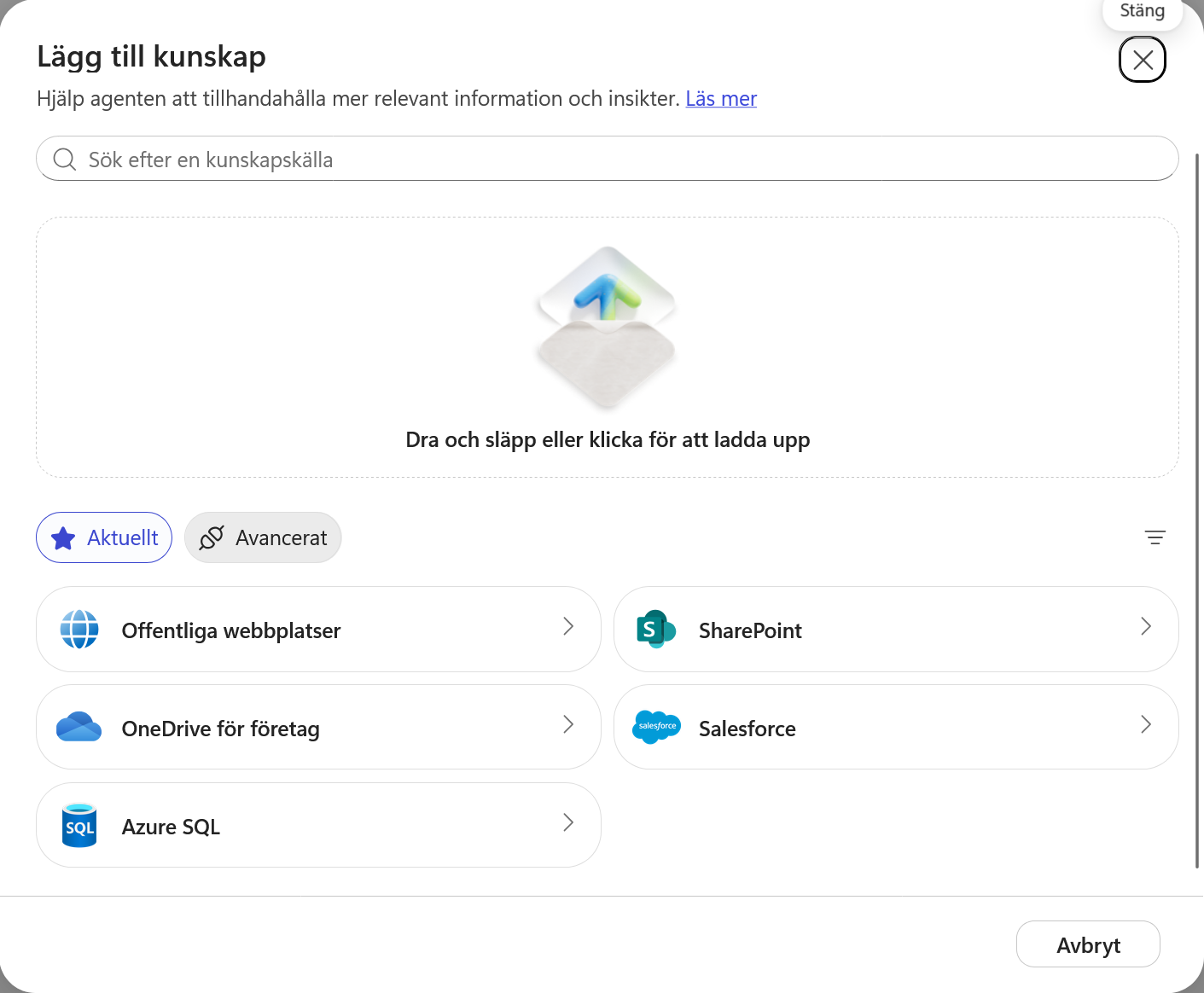Click the OneDrive cloud icon

tap(79, 727)
